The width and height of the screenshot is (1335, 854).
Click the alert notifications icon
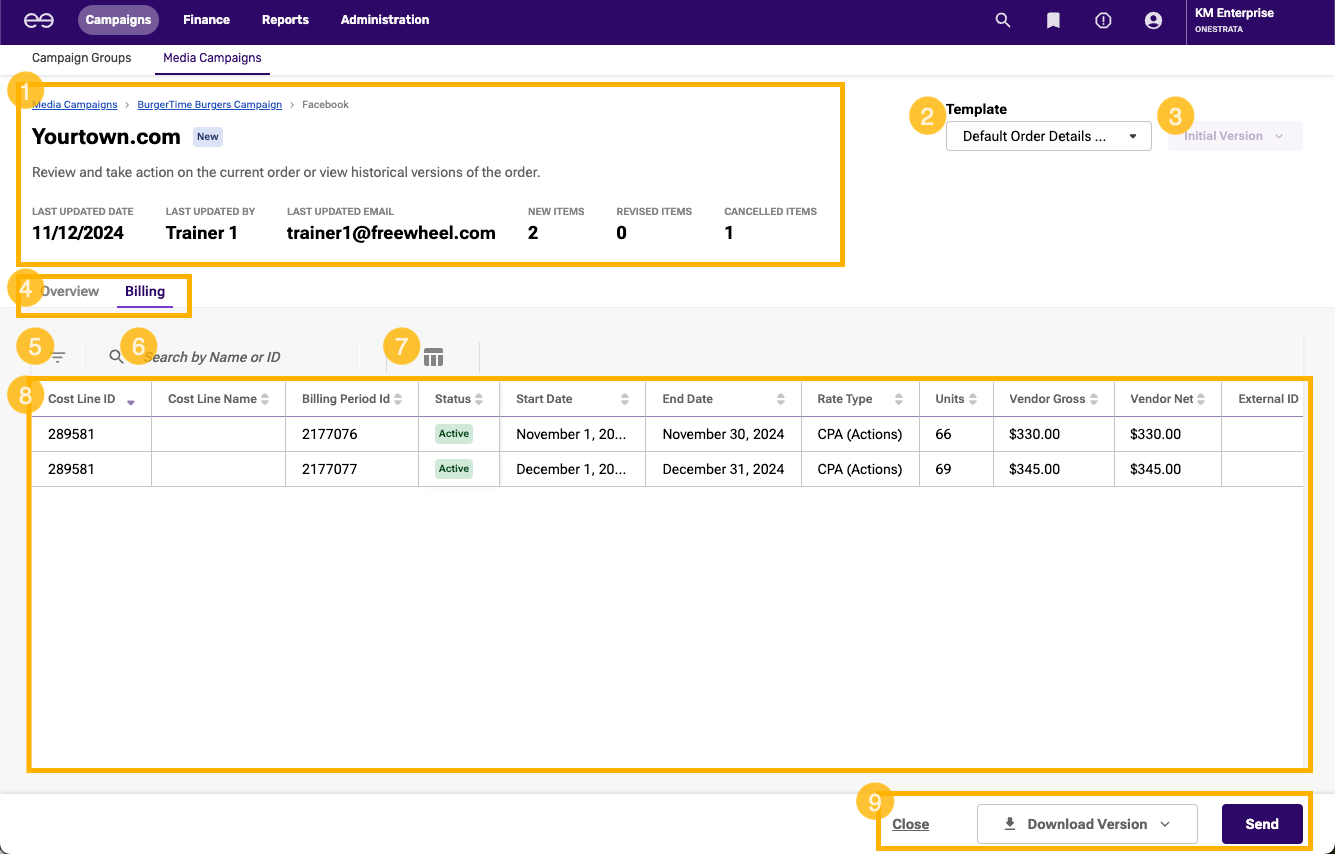click(1103, 20)
